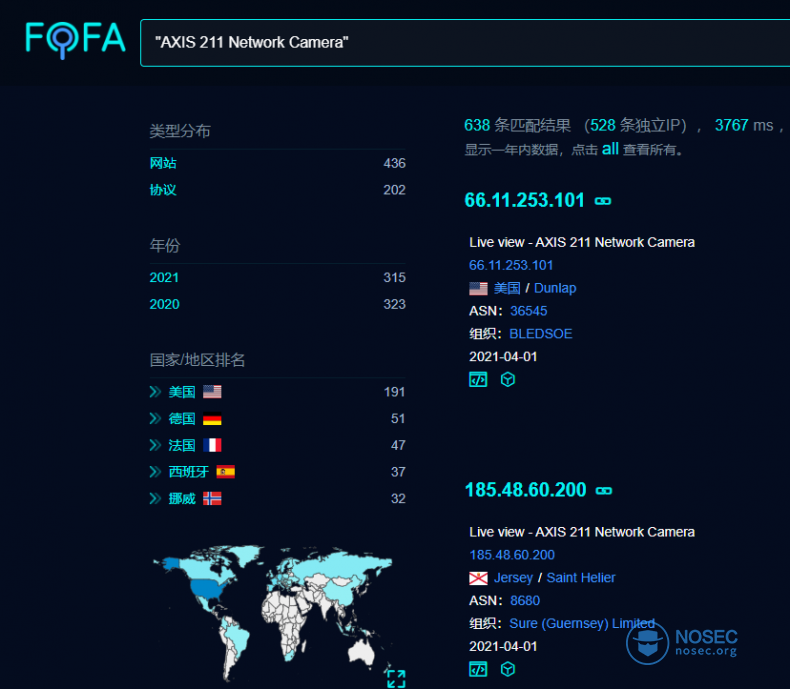Click the blue 66.11.253.101 host link
The width and height of the screenshot is (790, 689).
(x=511, y=265)
